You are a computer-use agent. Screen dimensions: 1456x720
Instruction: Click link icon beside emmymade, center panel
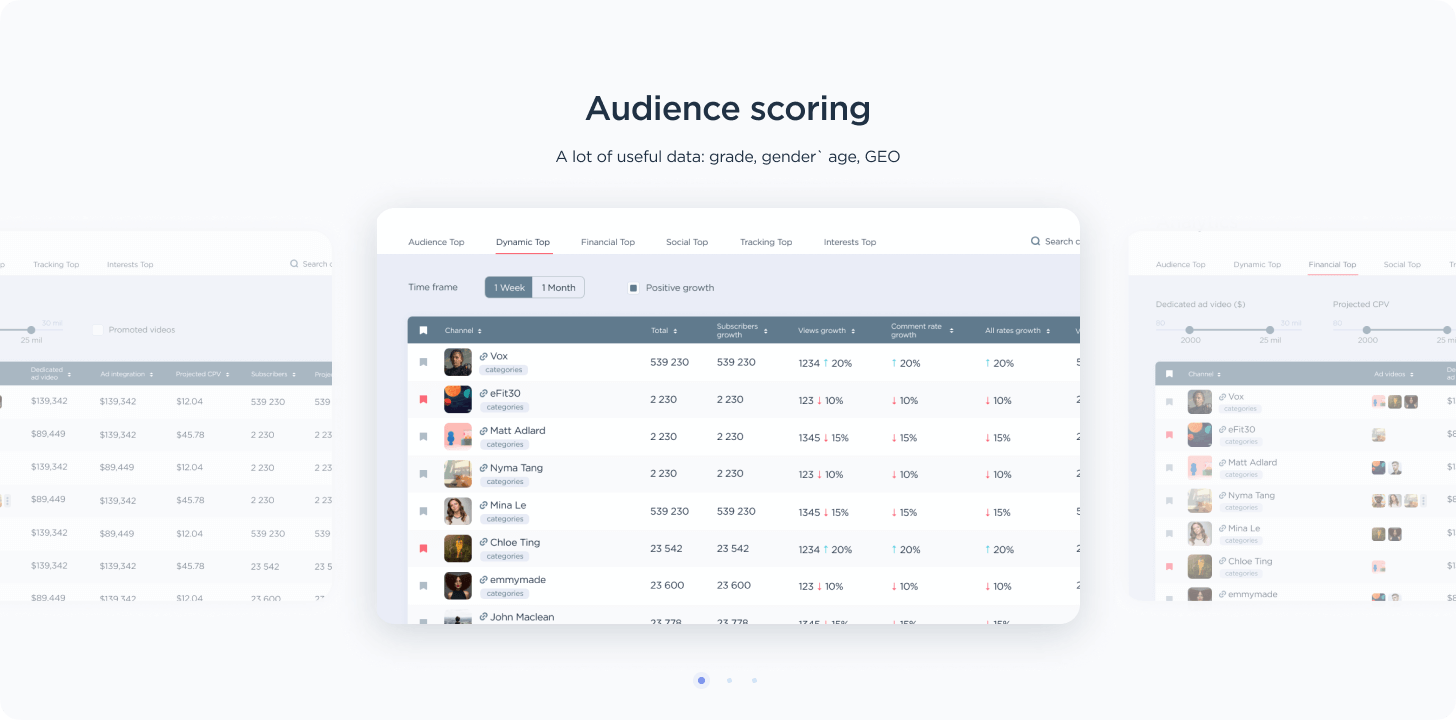point(484,580)
